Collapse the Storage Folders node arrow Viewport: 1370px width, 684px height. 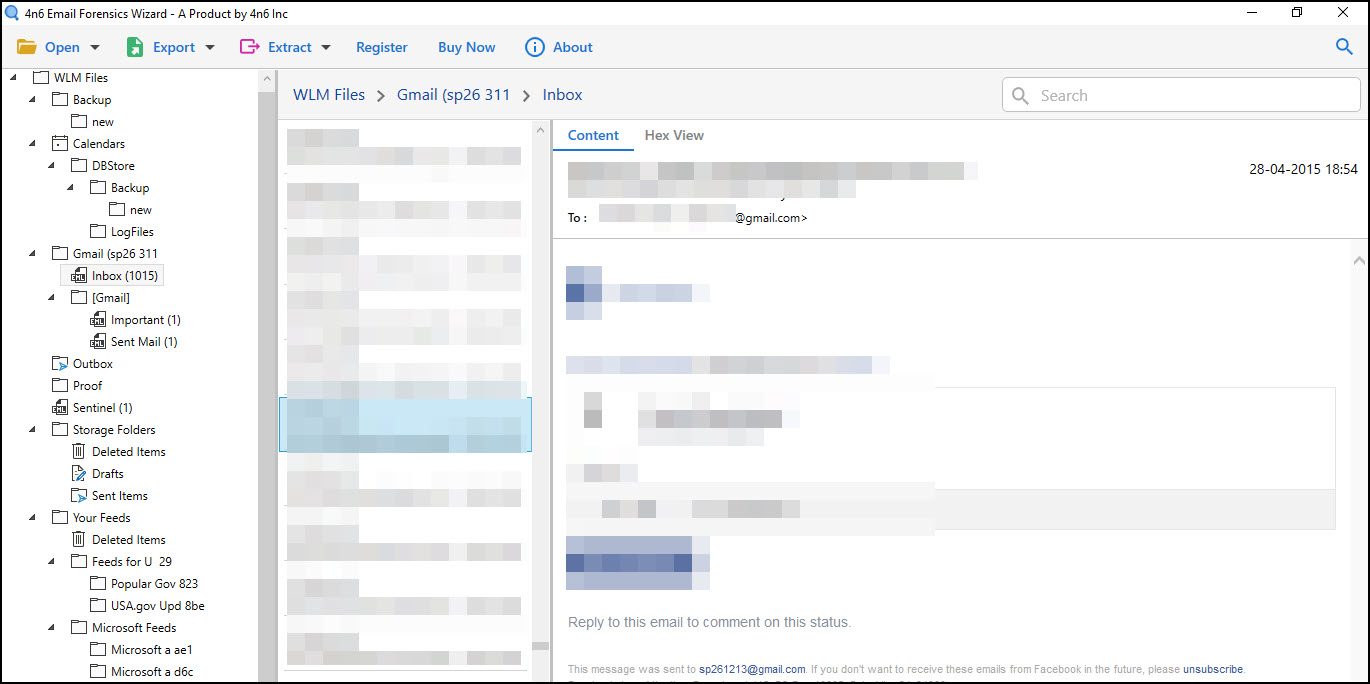[32, 429]
